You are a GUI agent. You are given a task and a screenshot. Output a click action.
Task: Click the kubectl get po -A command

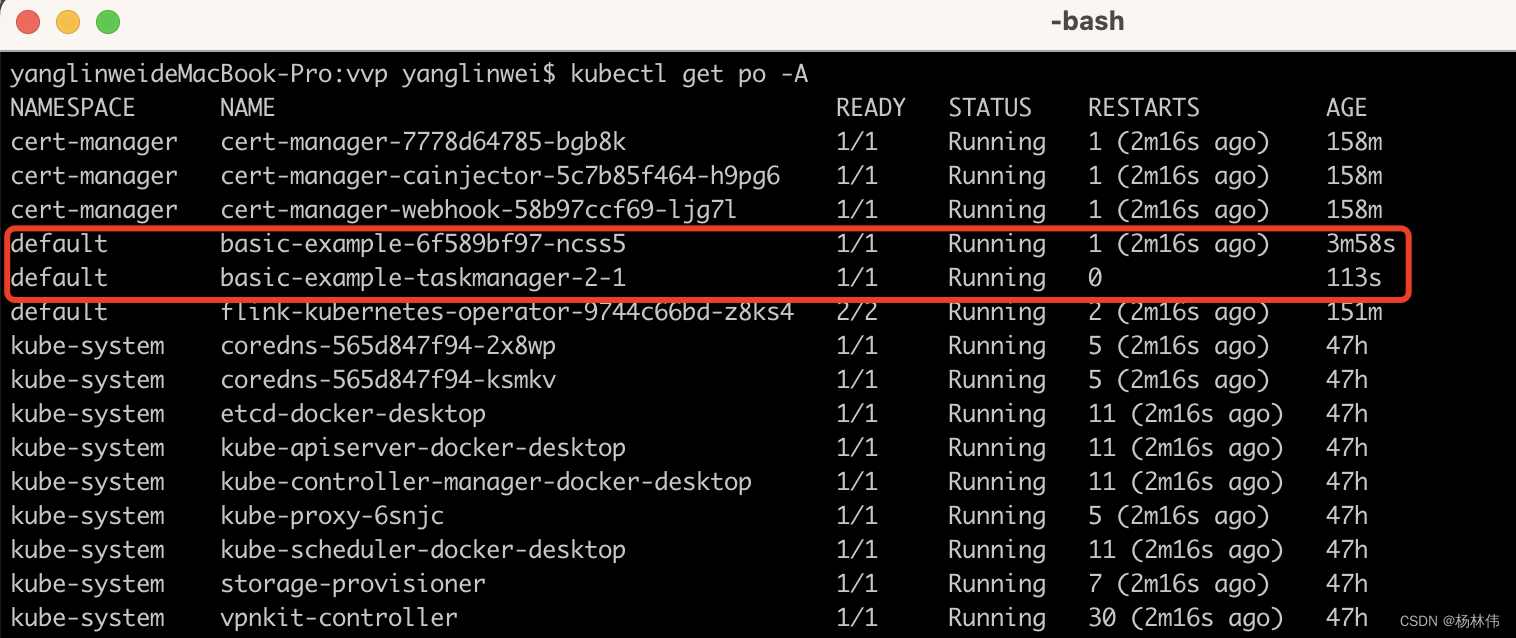pos(689,74)
